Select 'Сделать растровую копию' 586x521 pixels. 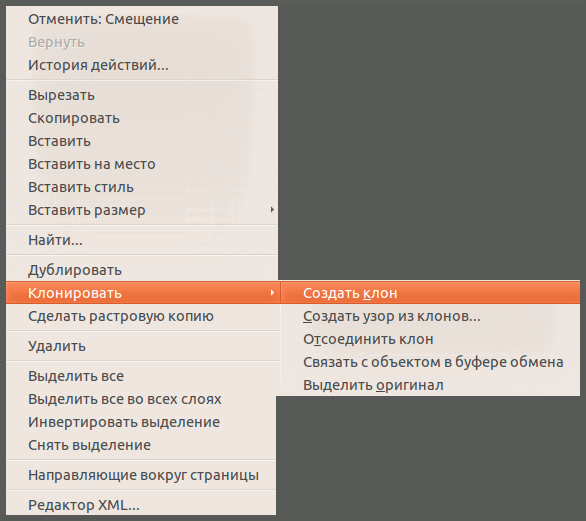[x=142, y=316]
